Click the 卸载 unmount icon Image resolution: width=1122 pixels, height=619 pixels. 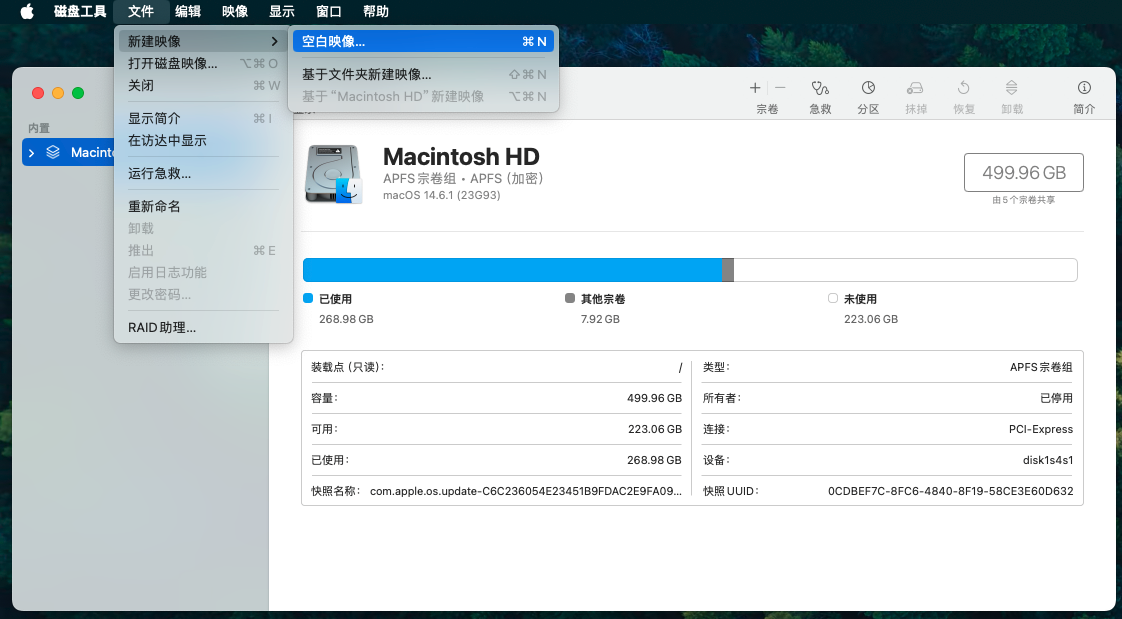click(1011, 88)
